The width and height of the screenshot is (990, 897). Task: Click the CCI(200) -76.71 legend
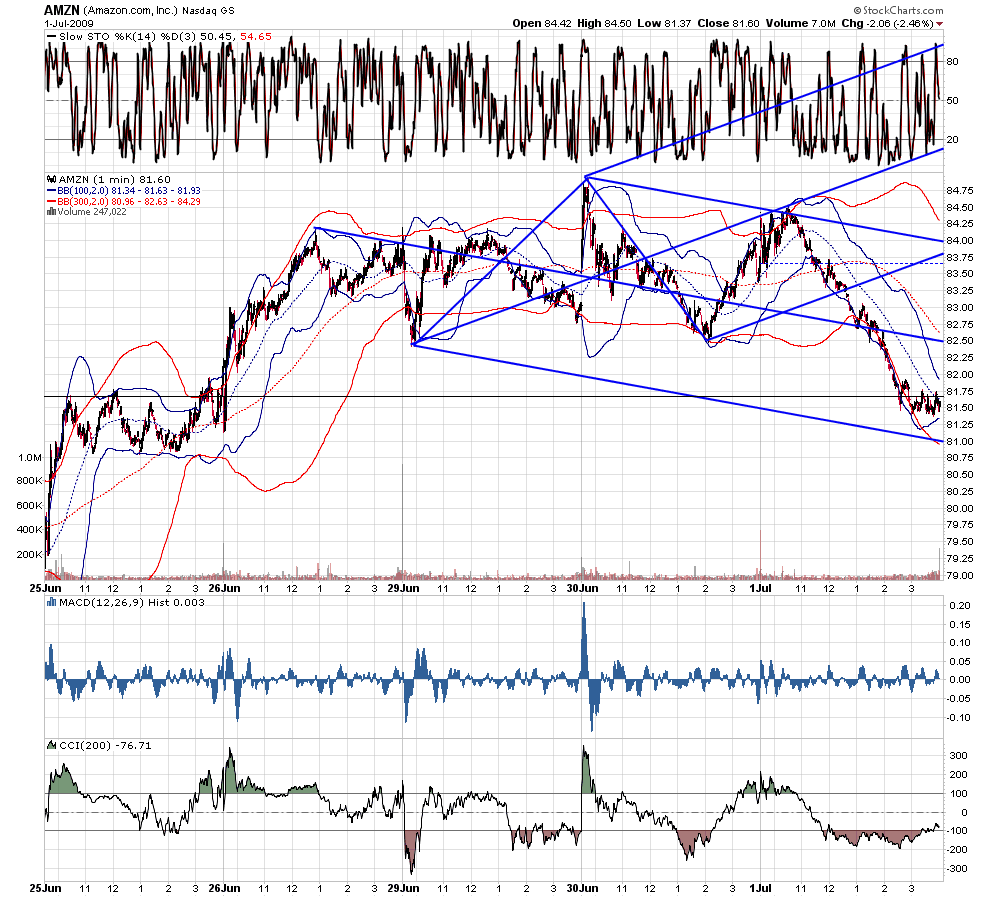click(105, 746)
